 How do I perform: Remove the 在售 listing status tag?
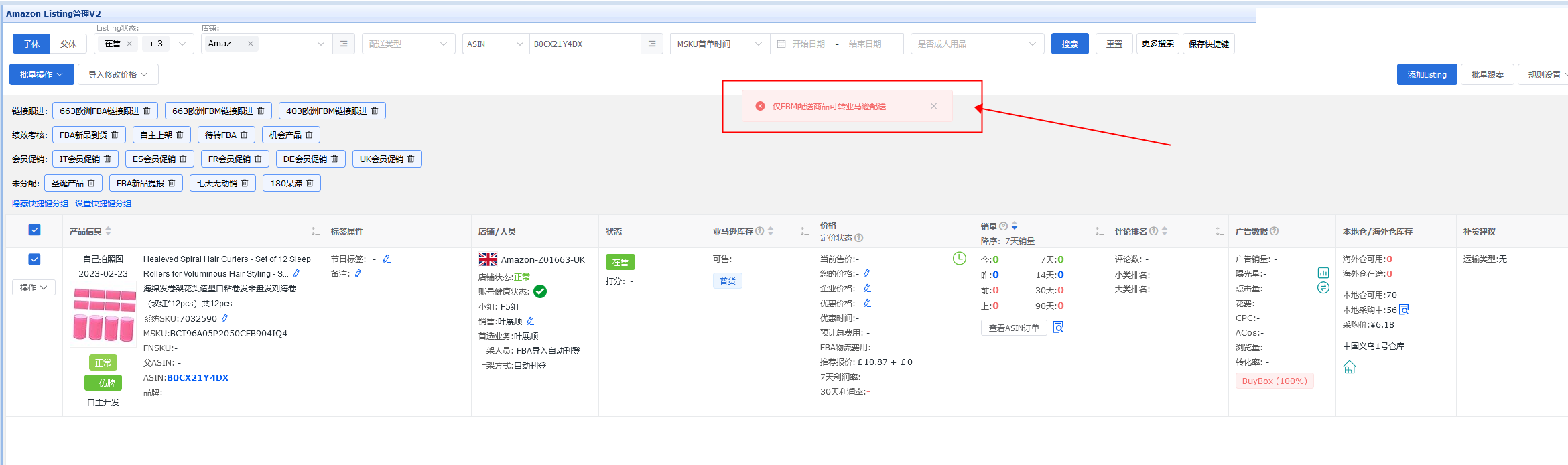129,44
